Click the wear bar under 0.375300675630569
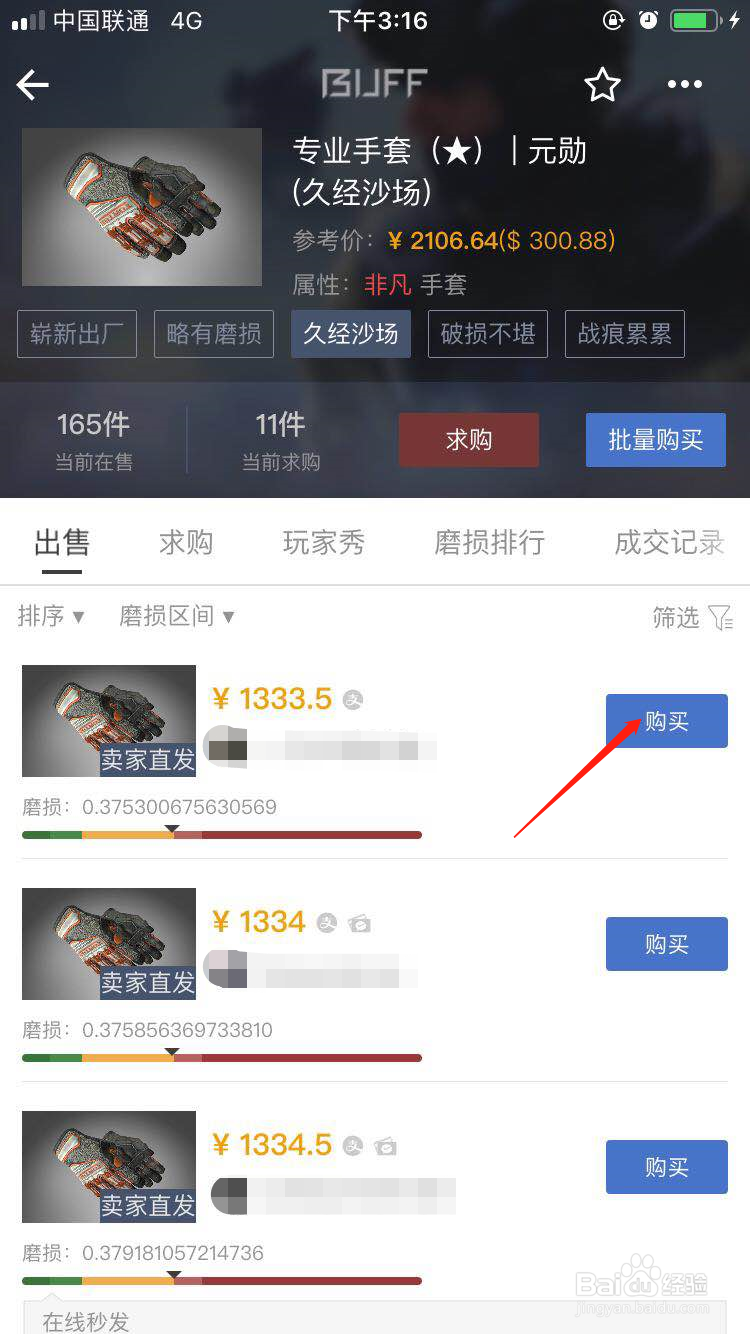 pos(222,834)
